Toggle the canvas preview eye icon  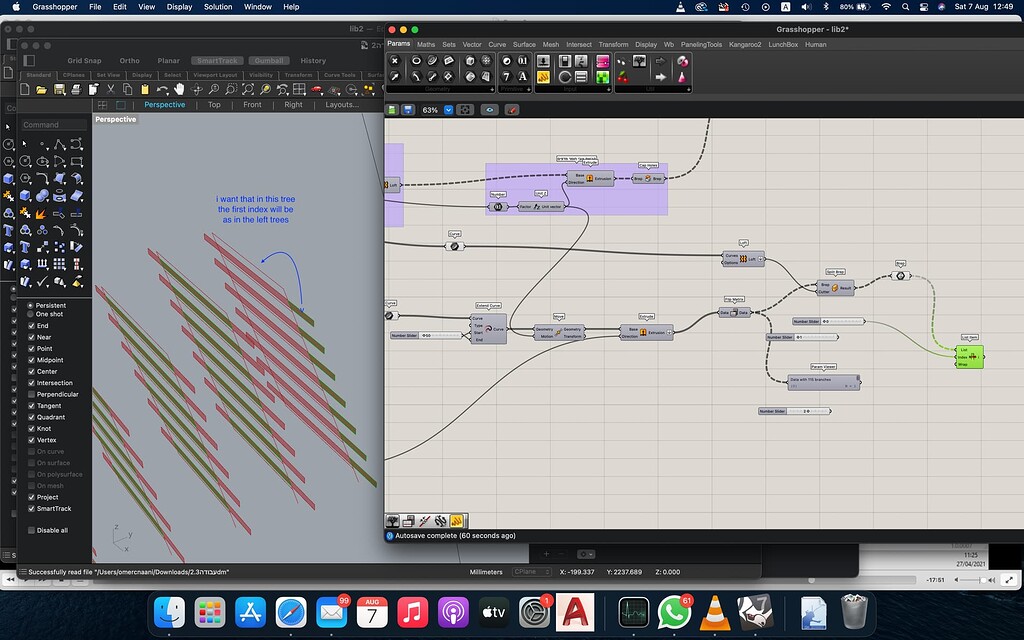click(489, 110)
